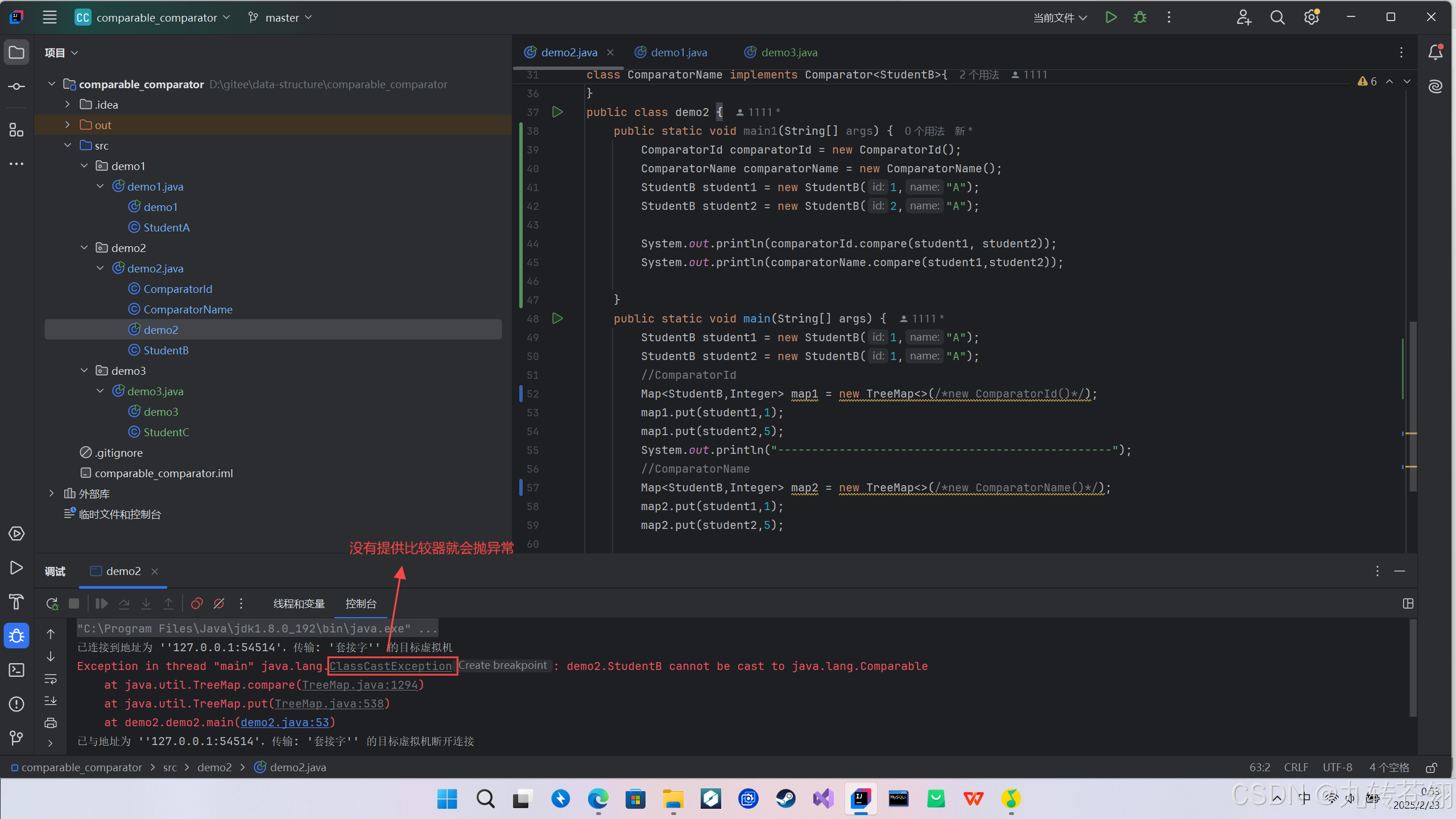Open the Notifications bell
This screenshot has width=1456, height=819.
pyautogui.click(x=1436, y=52)
